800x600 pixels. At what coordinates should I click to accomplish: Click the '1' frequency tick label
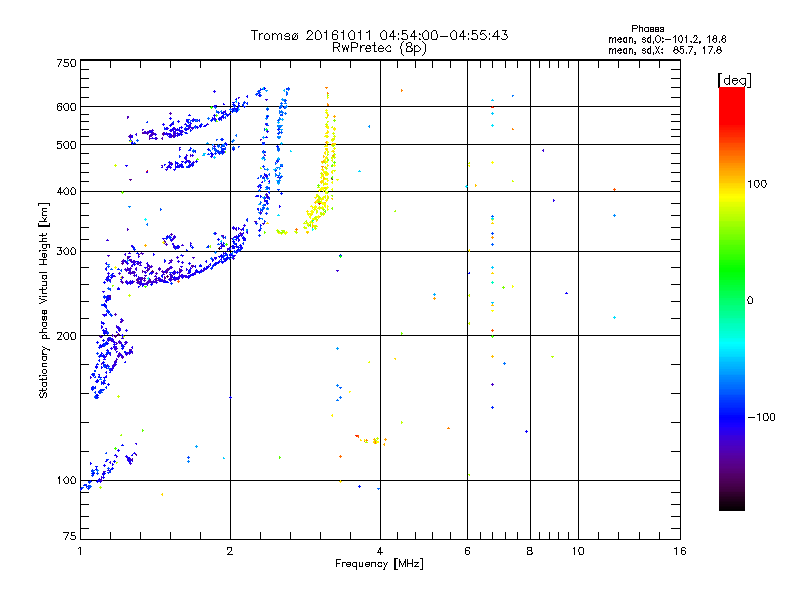click(80, 551)
